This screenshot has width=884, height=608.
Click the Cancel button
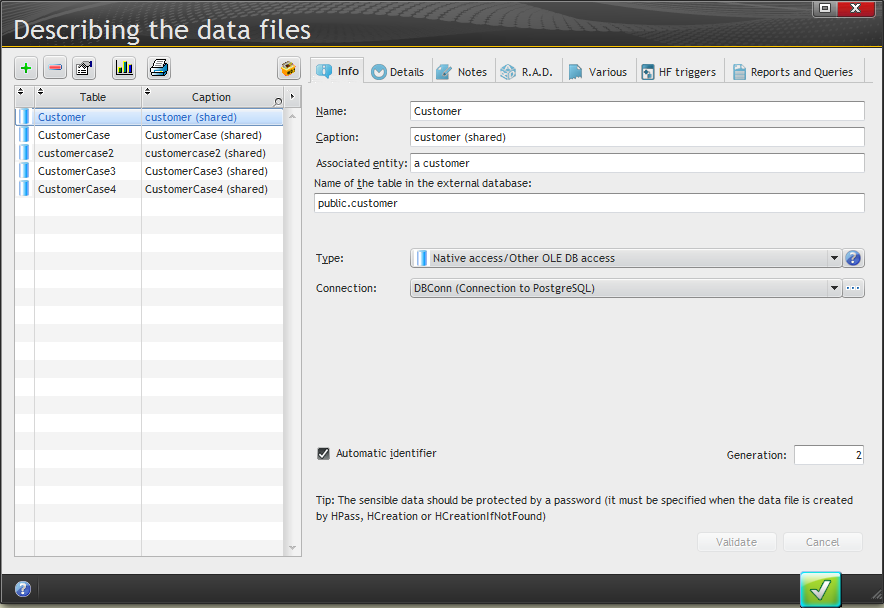pyautogui.click(x=823, y=542)
